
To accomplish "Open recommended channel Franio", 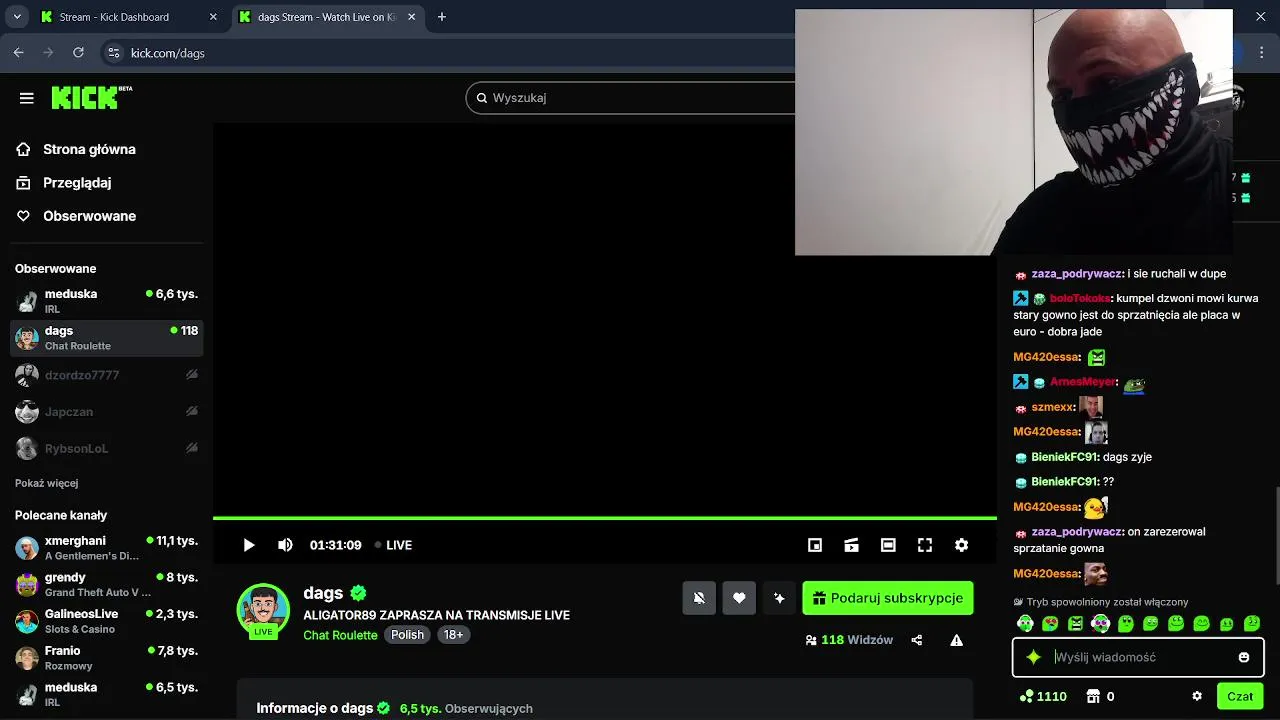I will click(107, 658).
